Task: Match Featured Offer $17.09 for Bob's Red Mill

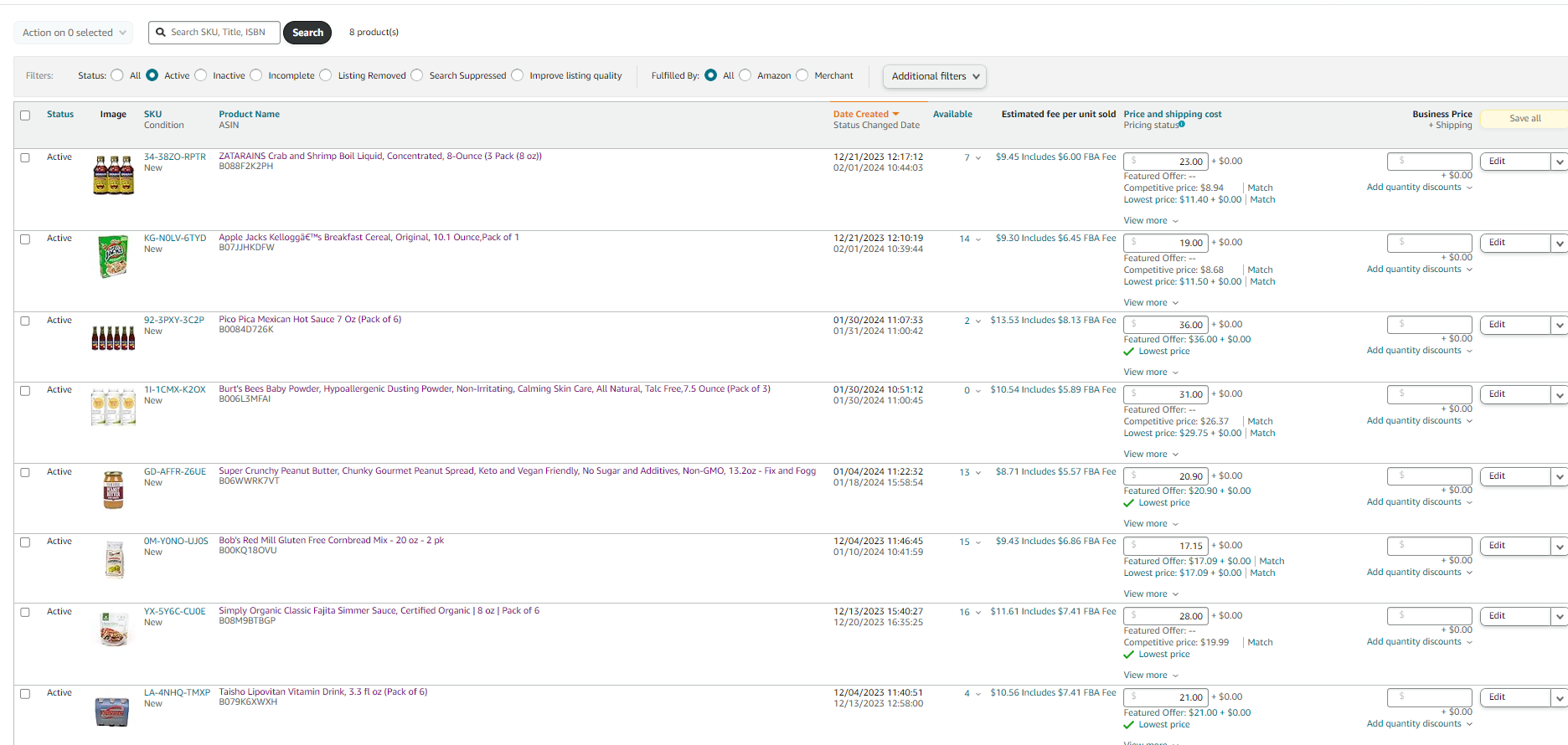Action: pyautogui.click(x=1271, y=562)
